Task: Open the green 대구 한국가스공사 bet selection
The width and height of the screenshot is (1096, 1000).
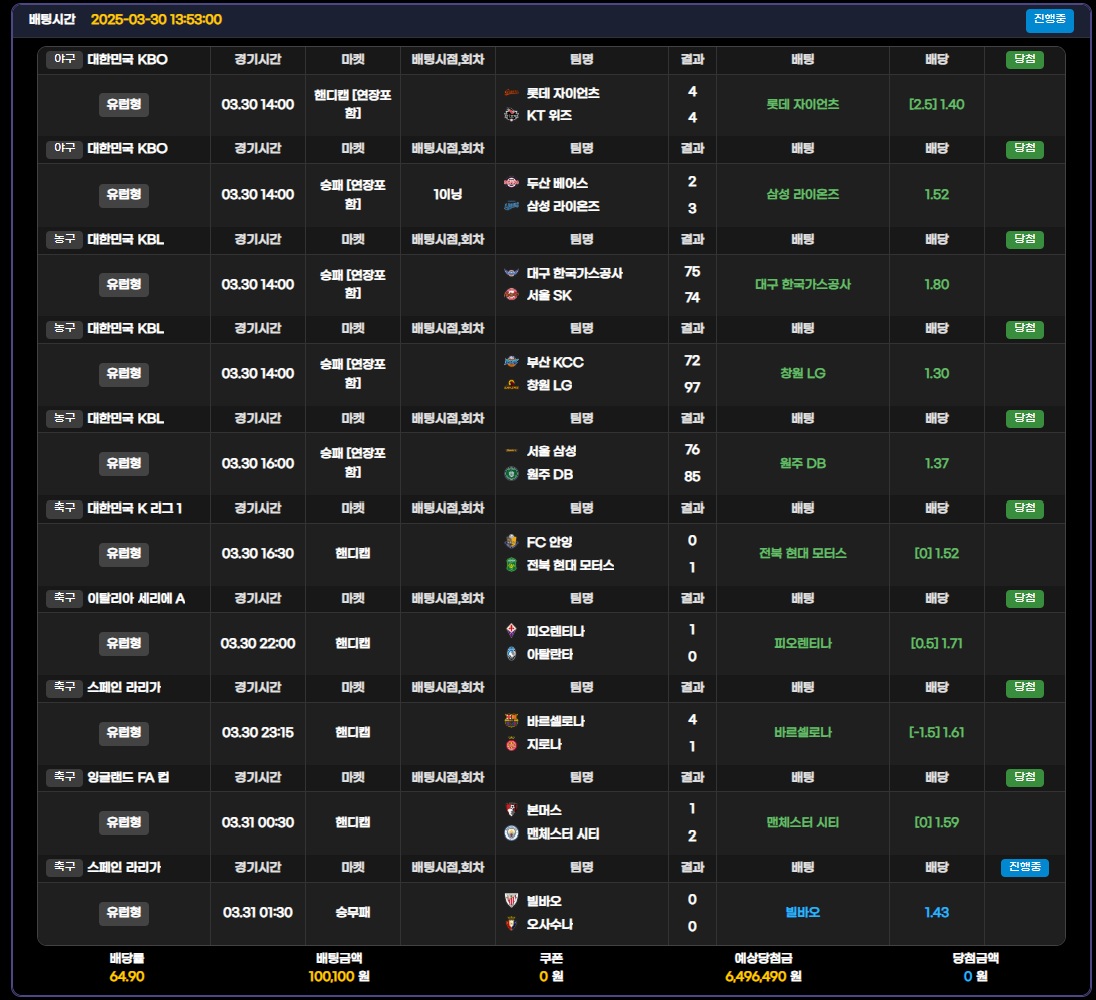Action: tap(802, 284)
